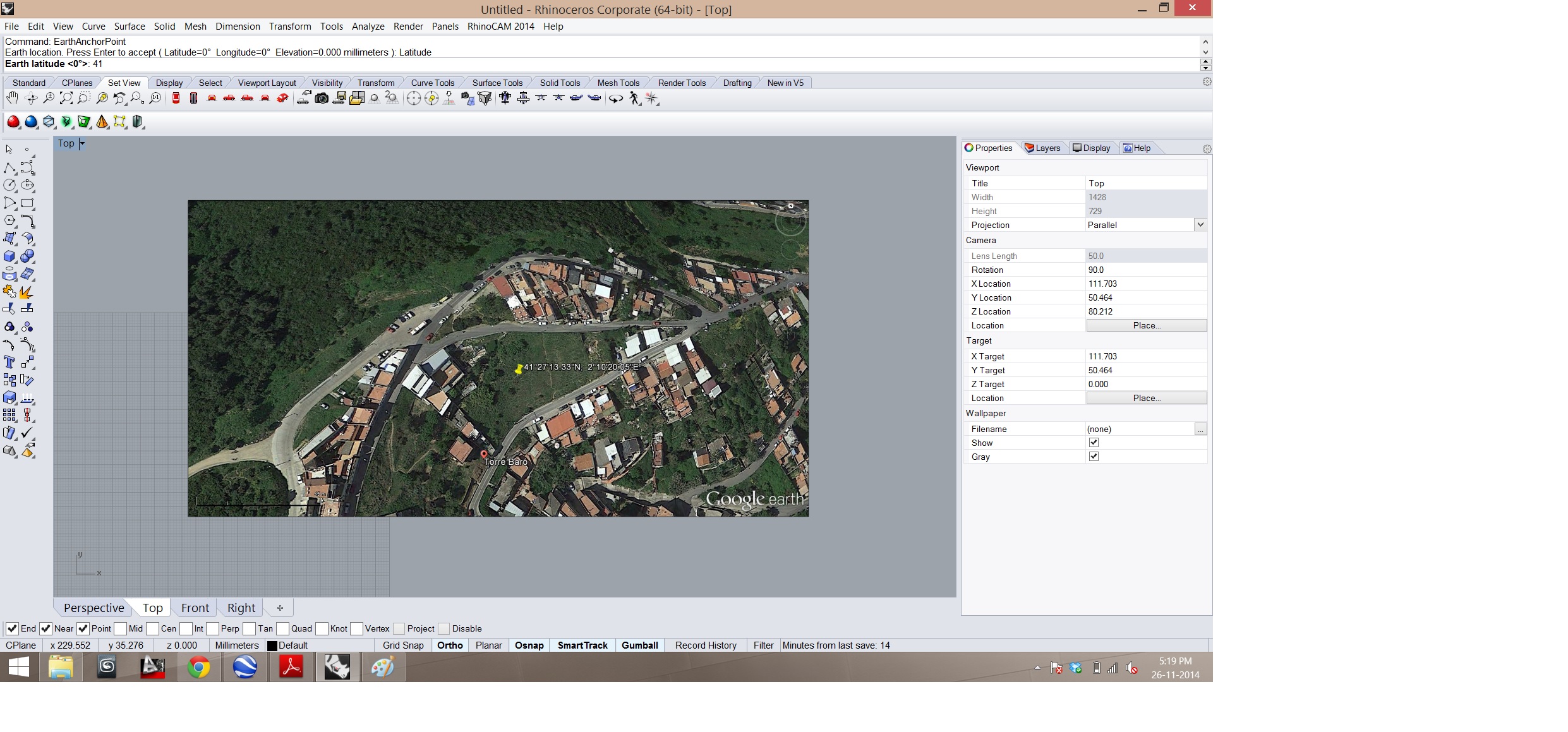
Task: Uncheck the End object snap
Action: [x=12, y=628]
